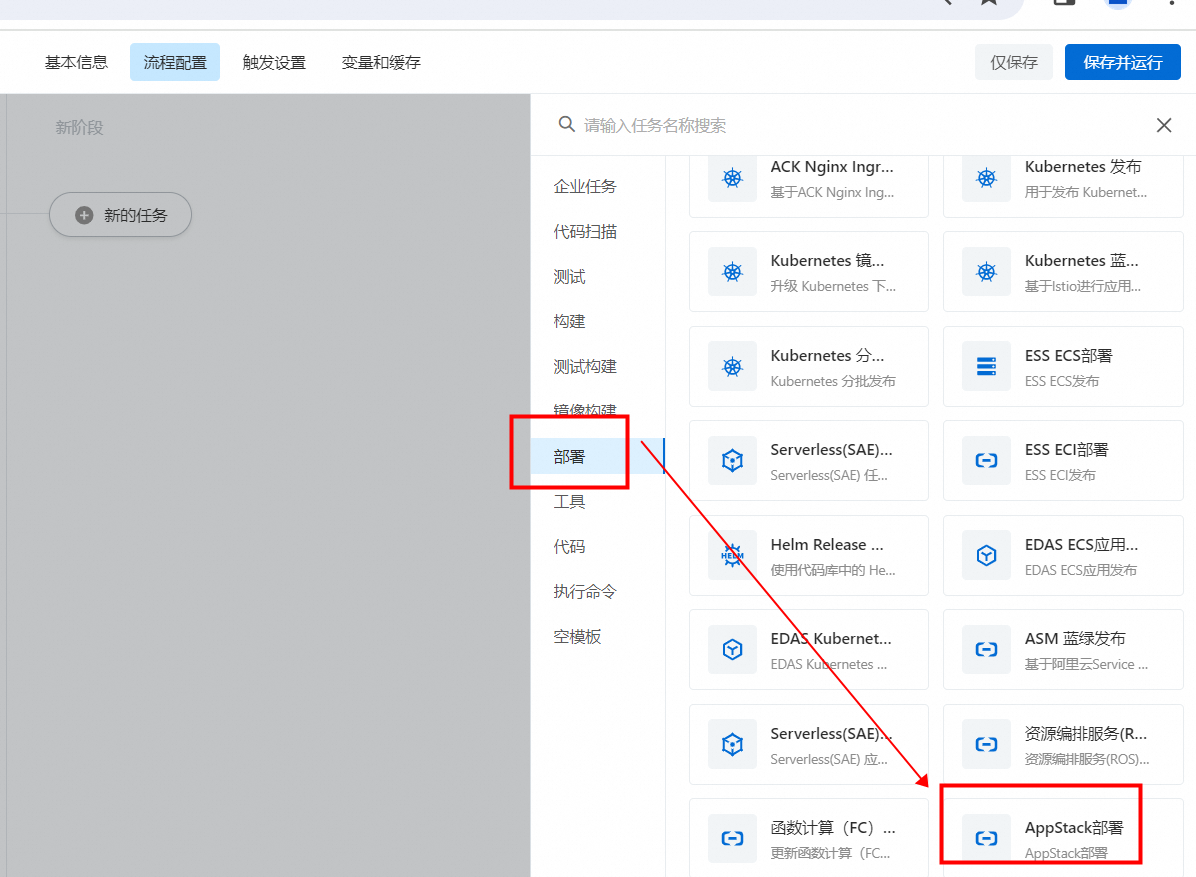Choose the Kubernetes 镜... task title
The image size is (1196, 877).
tap(828, 261)
